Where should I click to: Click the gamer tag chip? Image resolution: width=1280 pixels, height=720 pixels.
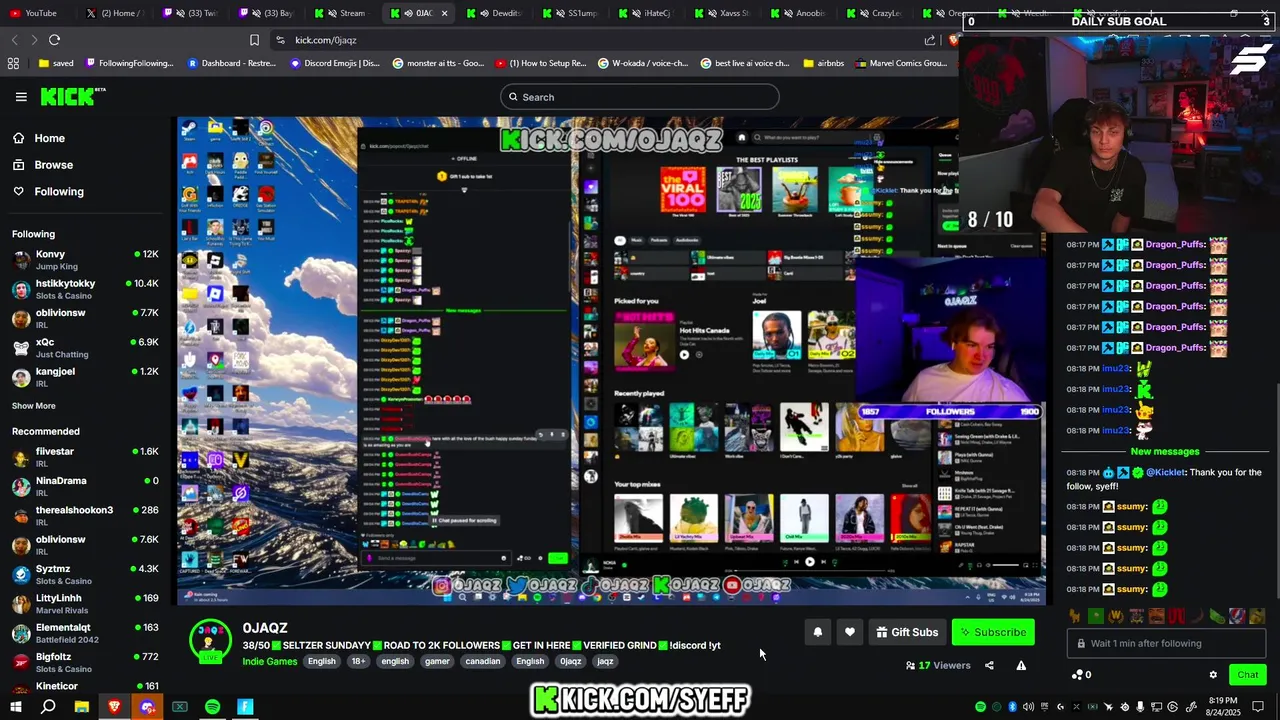tap(437, 661)
